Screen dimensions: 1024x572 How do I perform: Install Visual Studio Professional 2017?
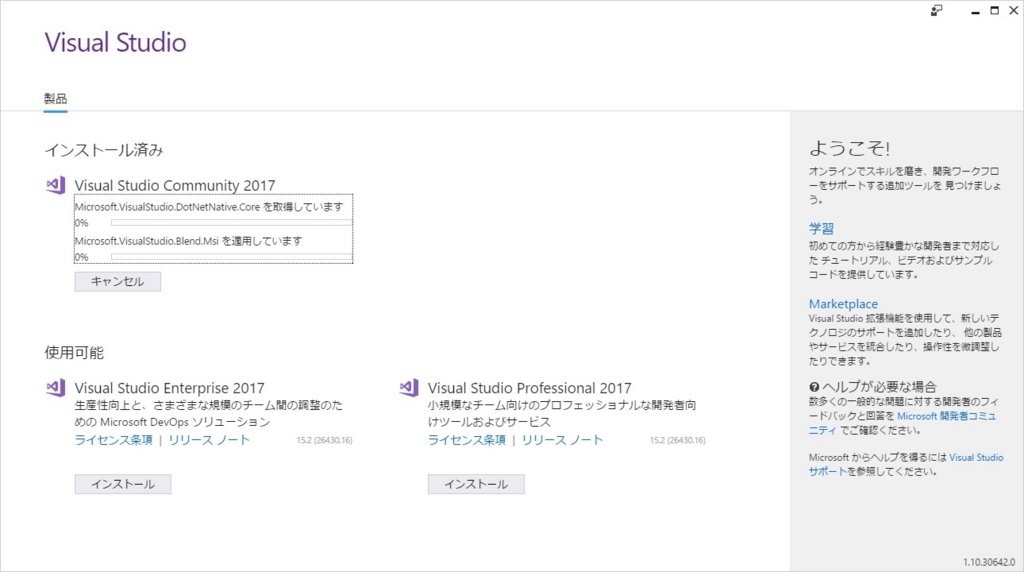(x=476, y=484)
